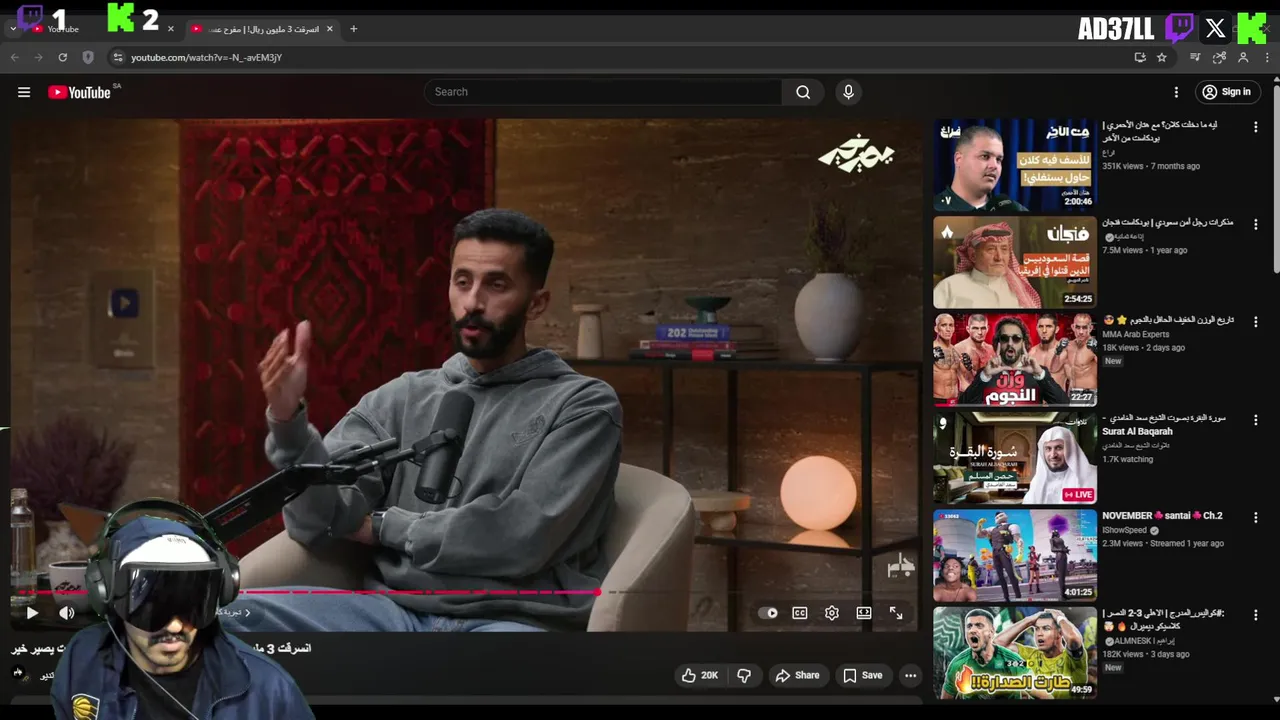Go to the YouTube home logo
The height and width of the screenshot is (720, 1280).
(x=79, y=92)
